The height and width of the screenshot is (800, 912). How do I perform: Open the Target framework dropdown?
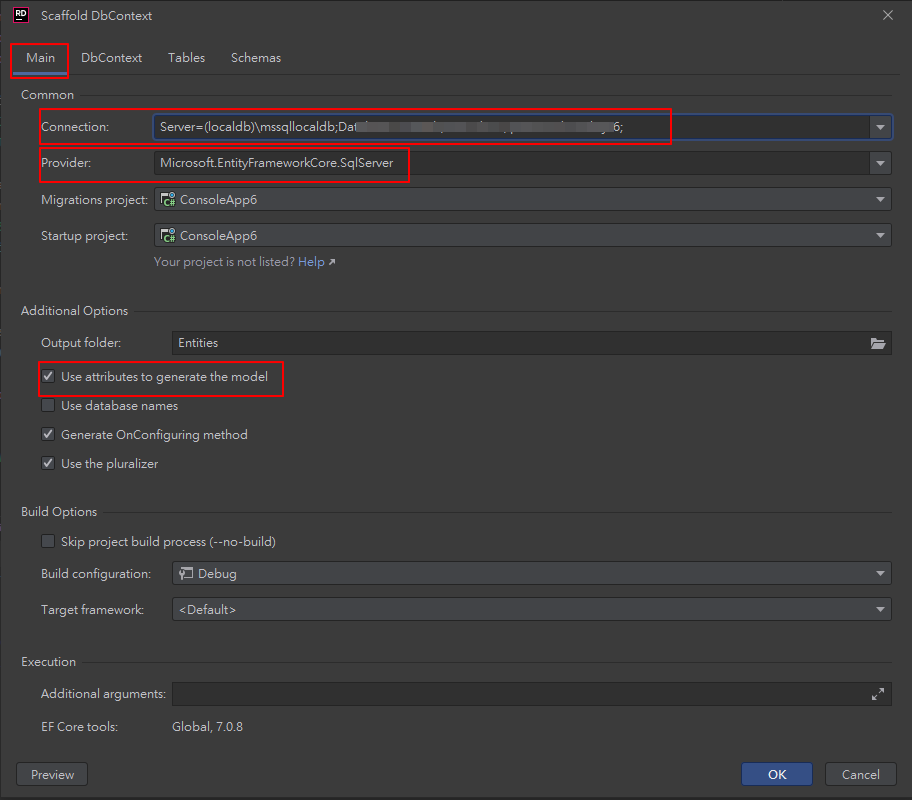(x=532, y=610)
